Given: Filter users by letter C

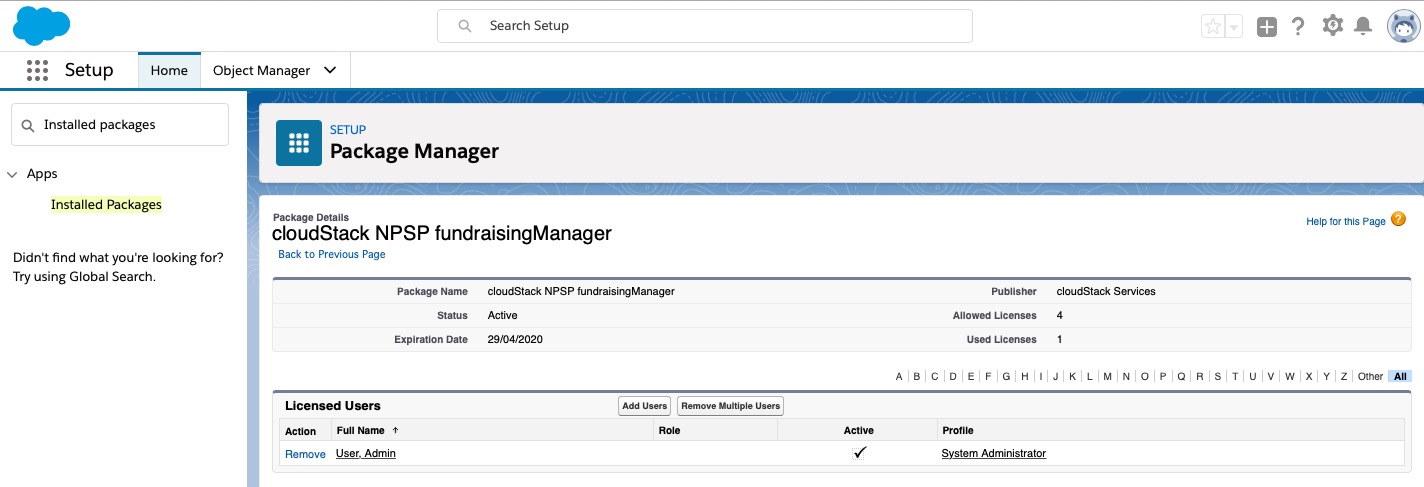Looking at the screenshot, I should pos(935,377).
